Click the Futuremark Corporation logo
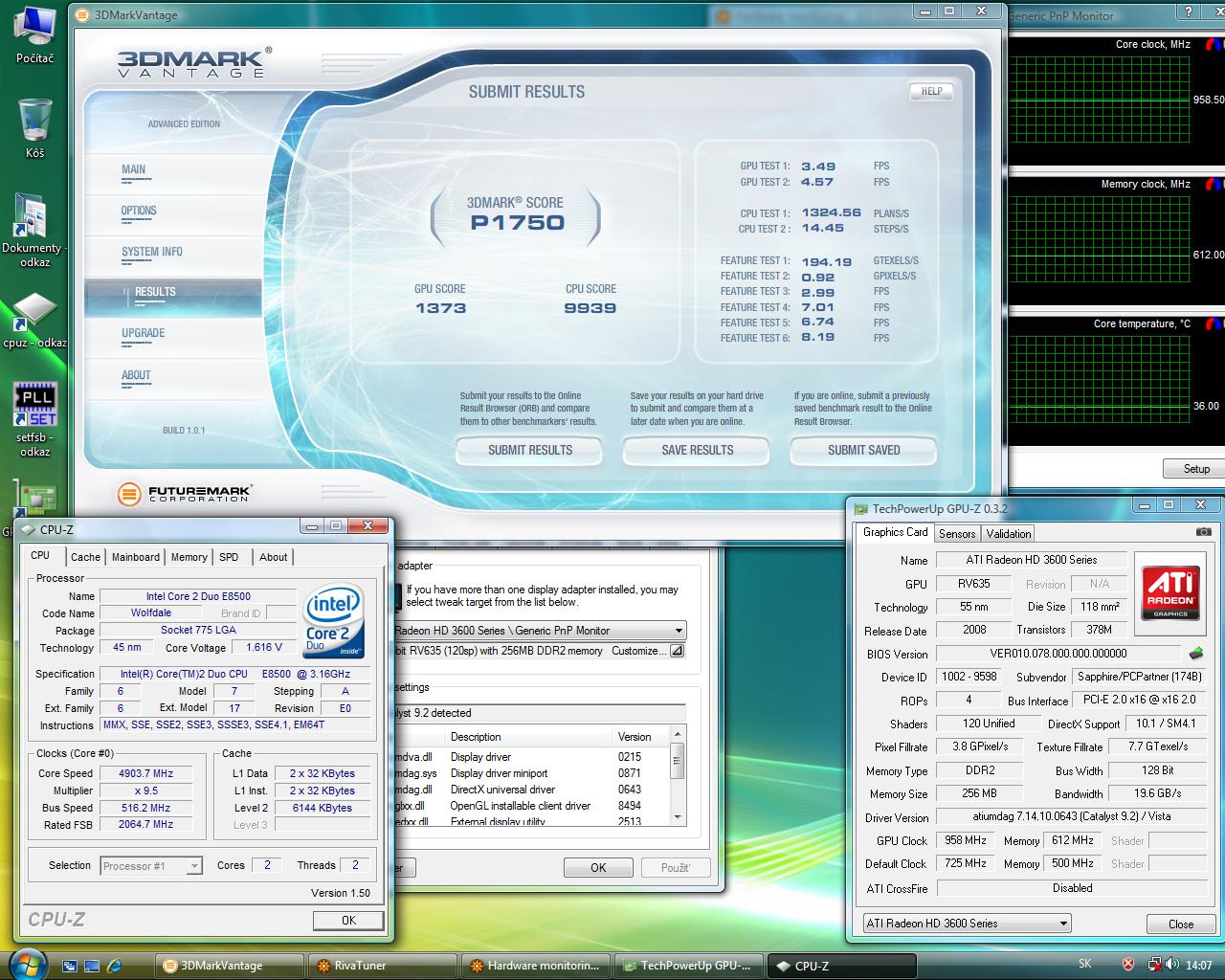Image resolution: width=1225 pixels, height=980 pixels. click(184, 493)
